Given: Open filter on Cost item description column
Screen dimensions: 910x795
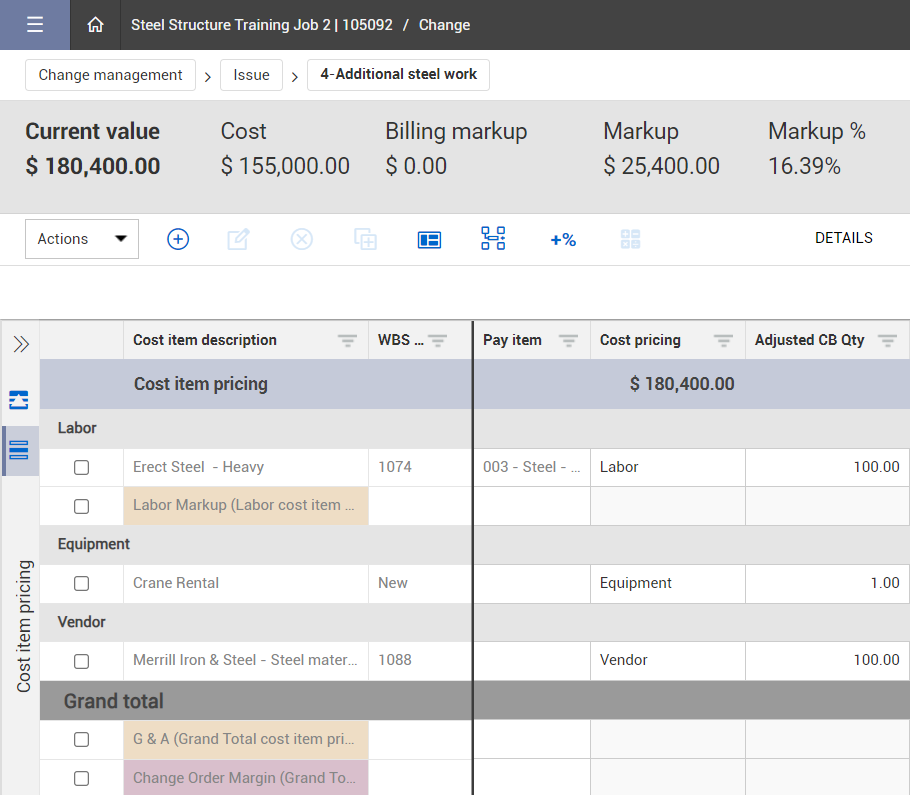Looking at the screenshot, I should 347,341.
